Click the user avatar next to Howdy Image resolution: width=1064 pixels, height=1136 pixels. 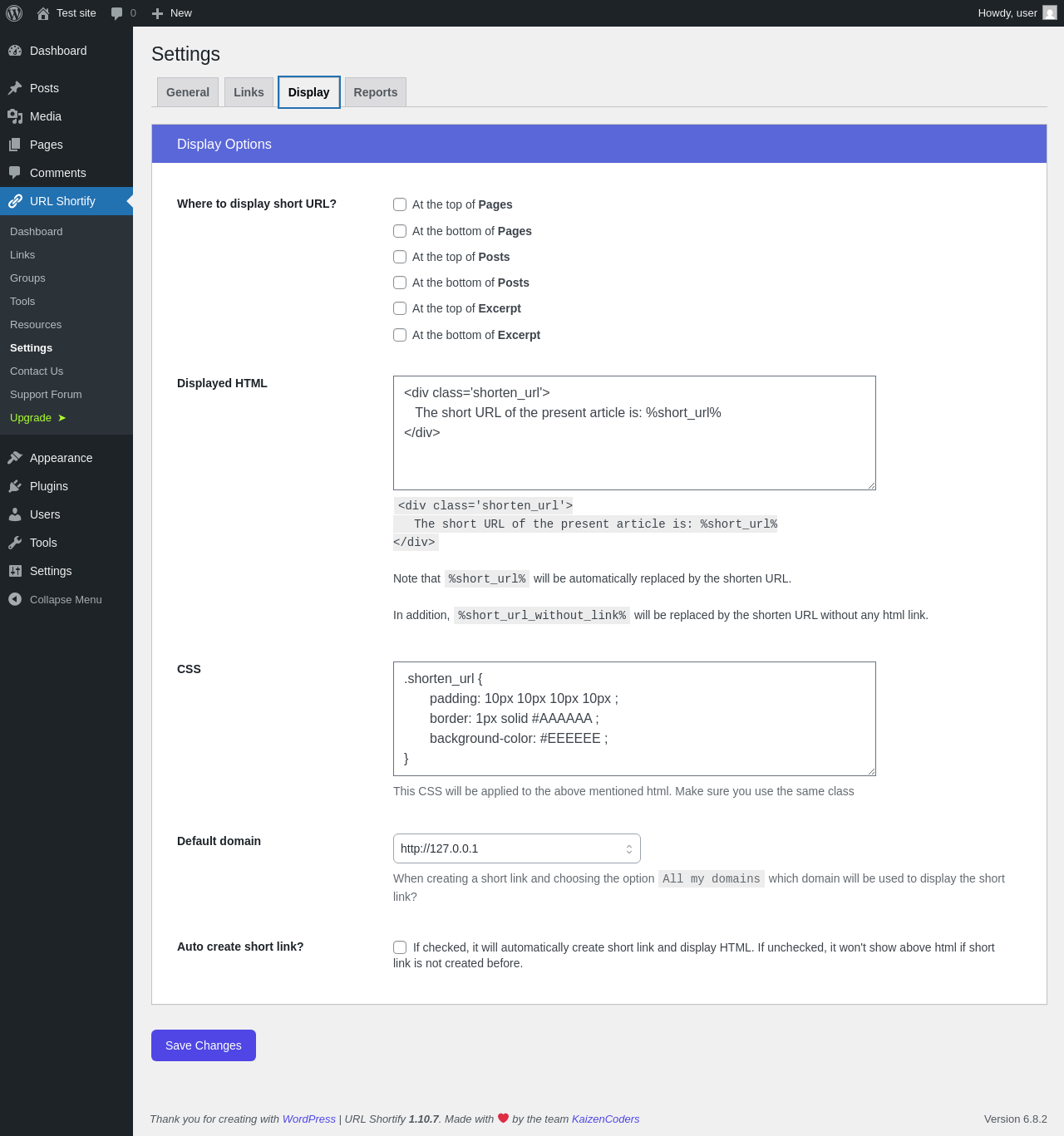[1050, 12]
